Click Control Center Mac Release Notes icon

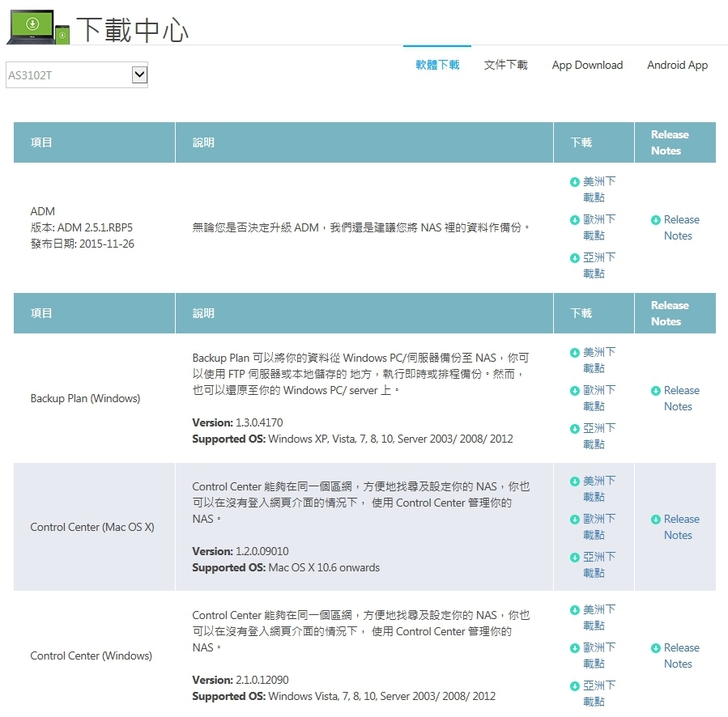tap(655, 520)
